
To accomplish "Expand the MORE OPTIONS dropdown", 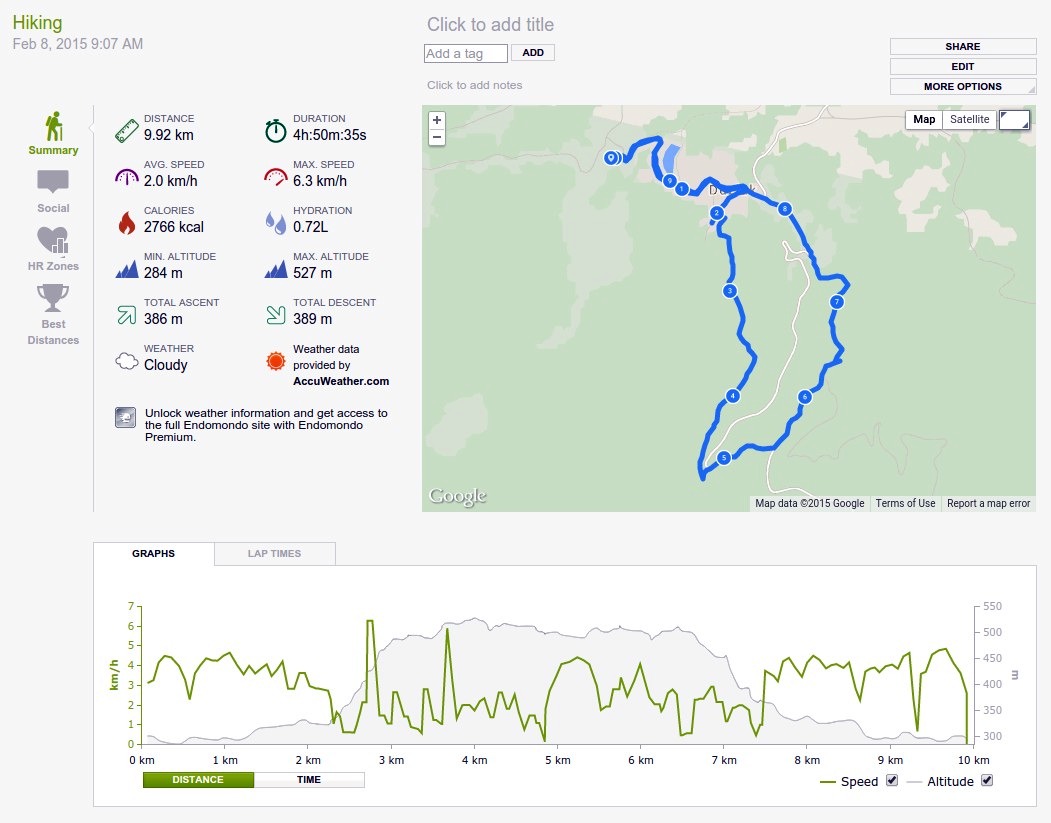I will coord(963,86).
